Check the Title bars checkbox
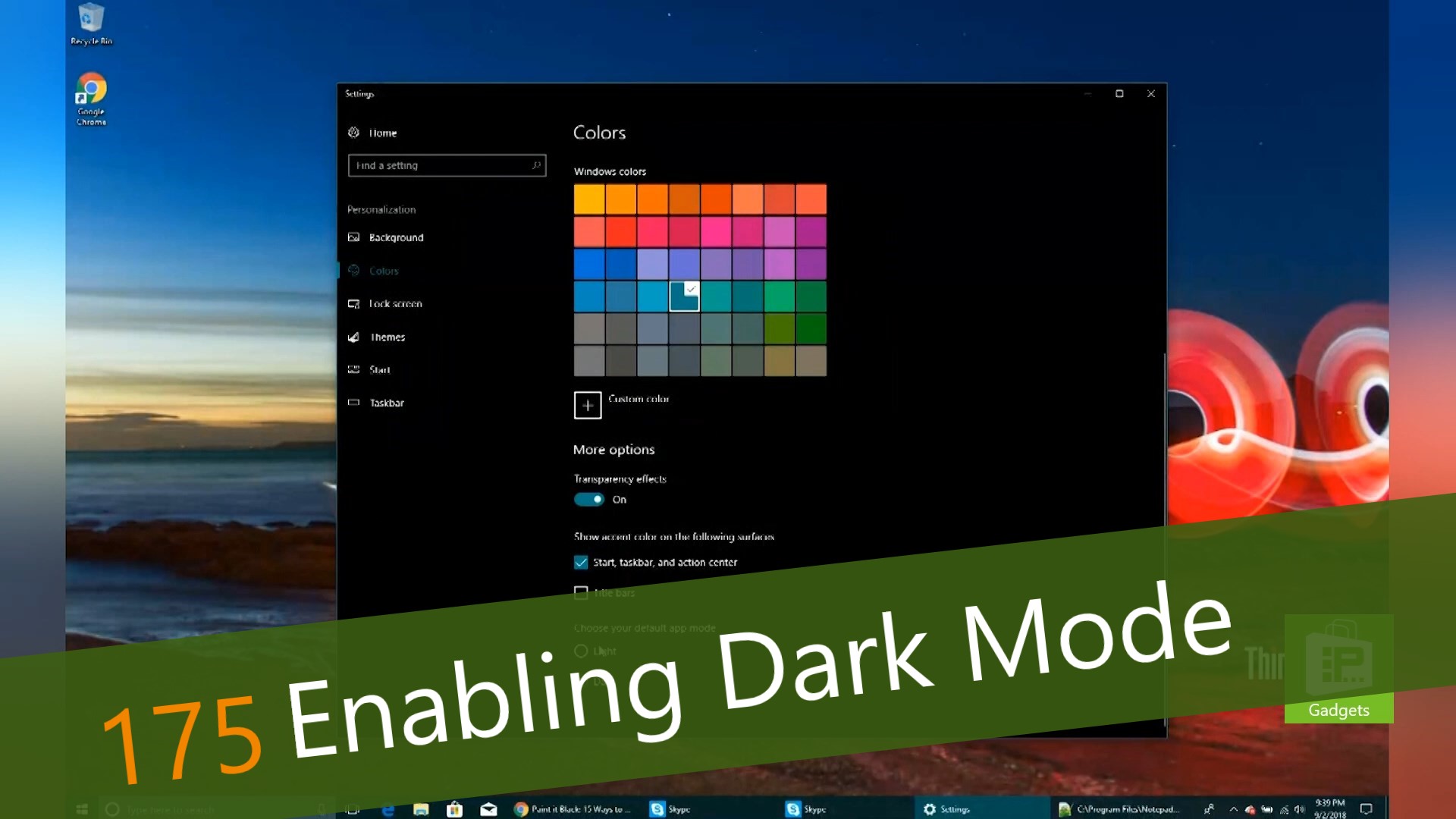 click(x=581, y=592)
